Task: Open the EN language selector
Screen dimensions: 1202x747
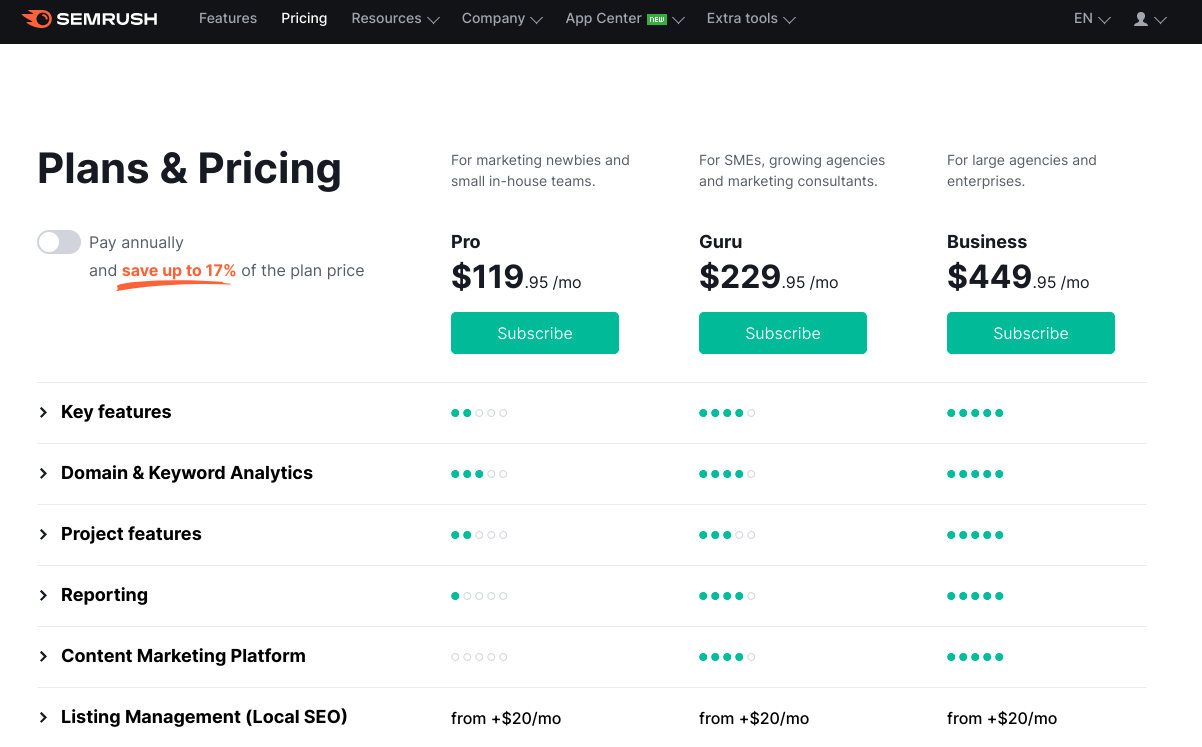Action: (x=1092, y=19)
